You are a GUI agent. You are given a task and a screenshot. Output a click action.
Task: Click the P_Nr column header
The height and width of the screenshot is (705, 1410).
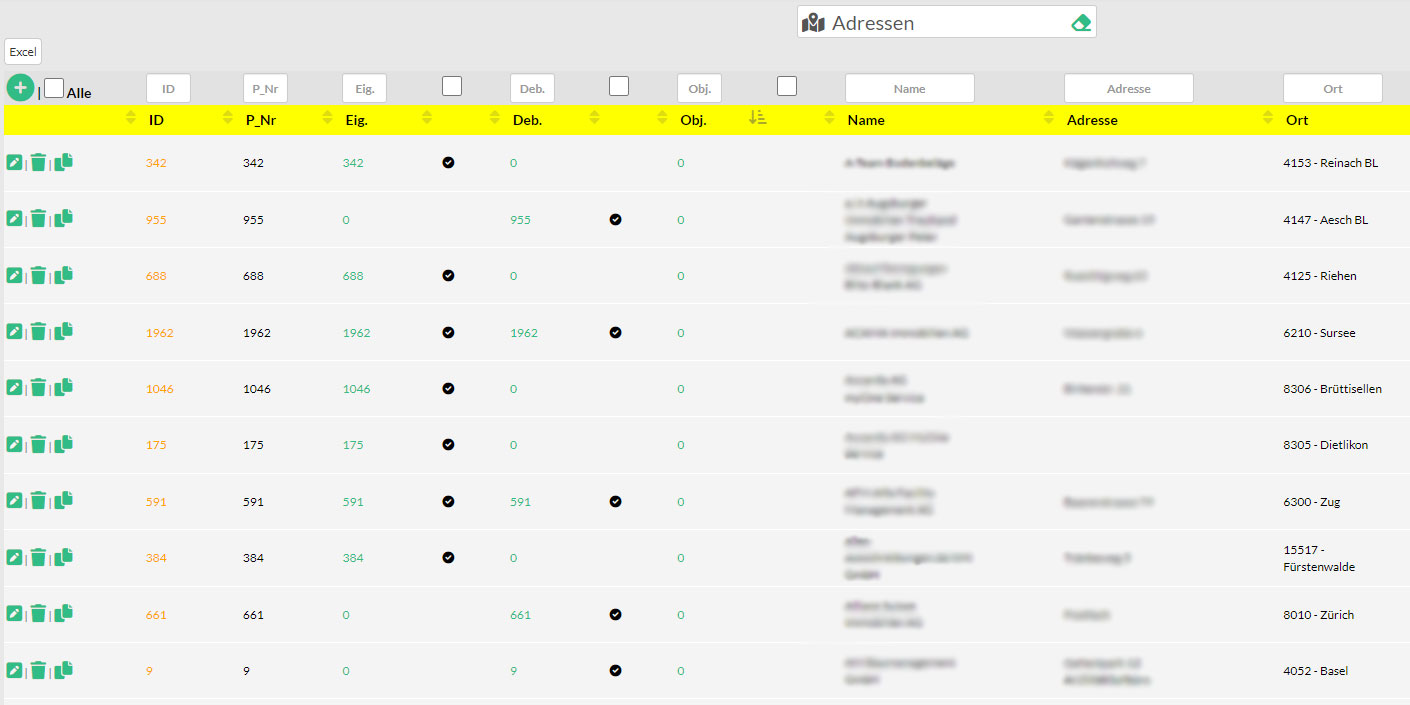[x=261, y=120]
